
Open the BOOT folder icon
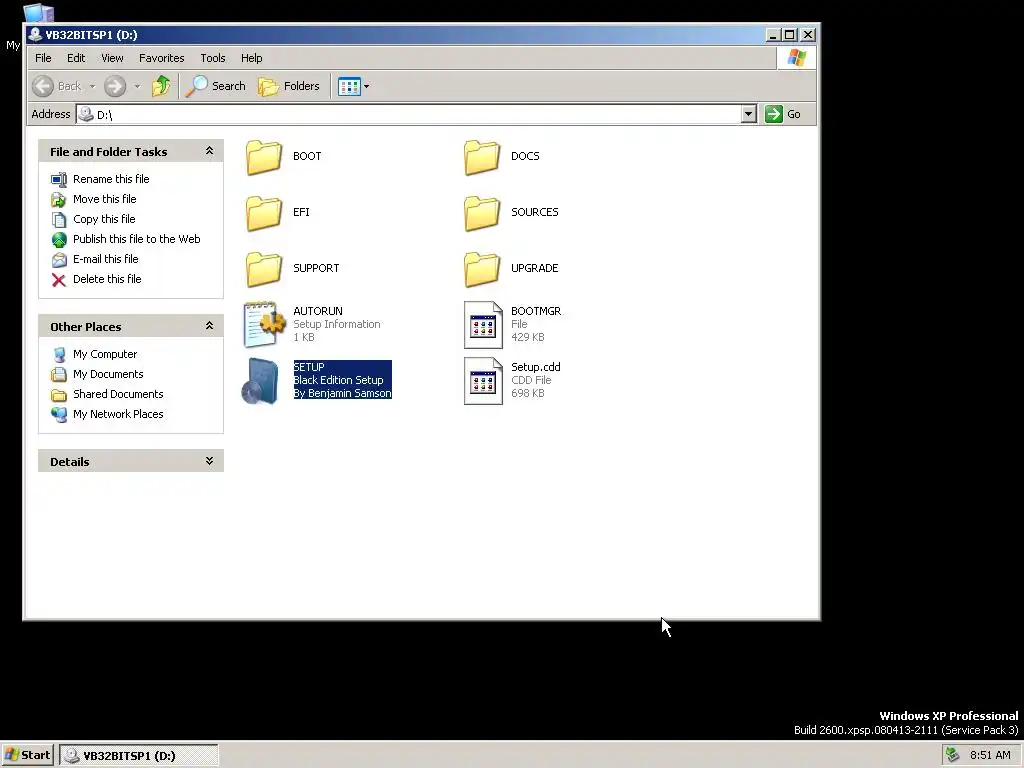[264, 157]
